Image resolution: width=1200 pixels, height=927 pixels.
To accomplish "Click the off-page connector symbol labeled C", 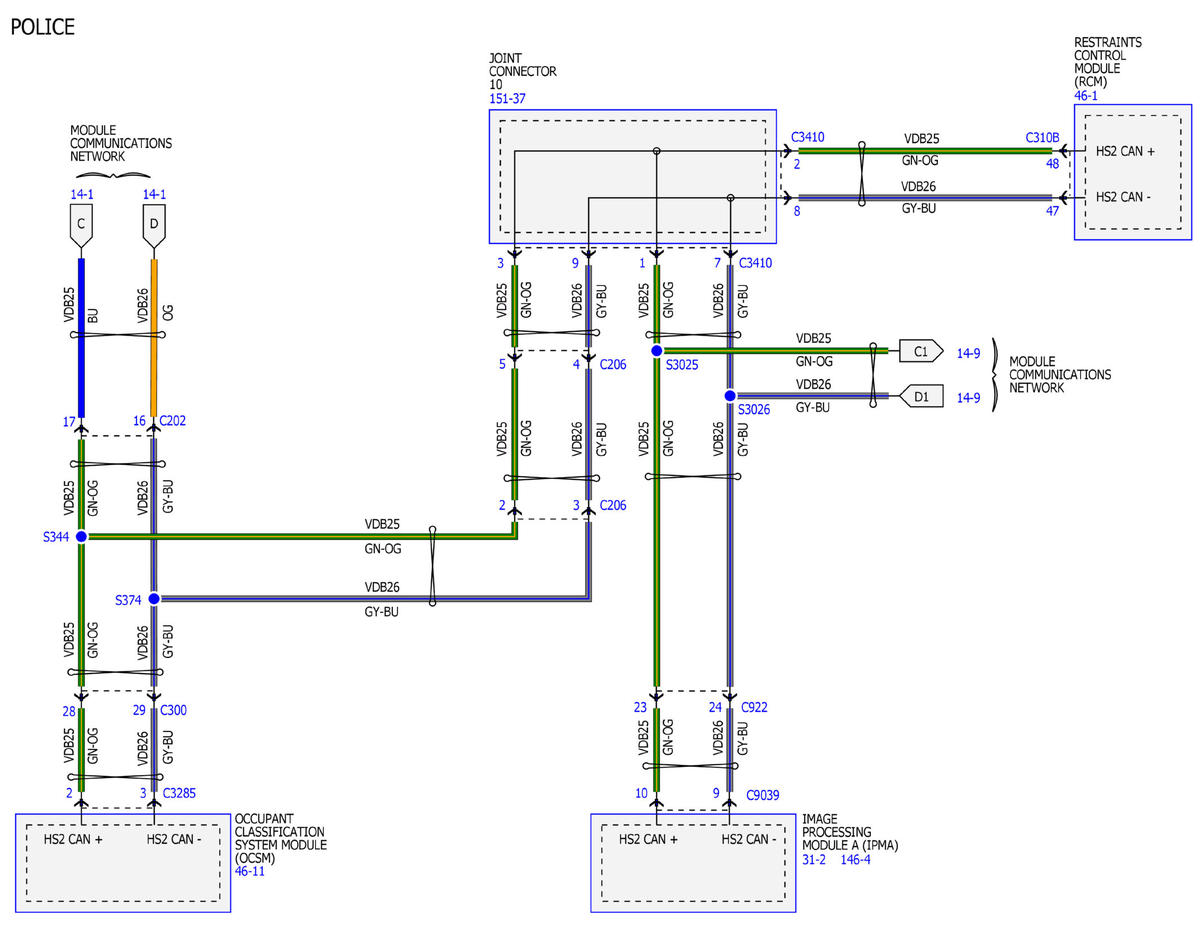I will click(81, 225).
